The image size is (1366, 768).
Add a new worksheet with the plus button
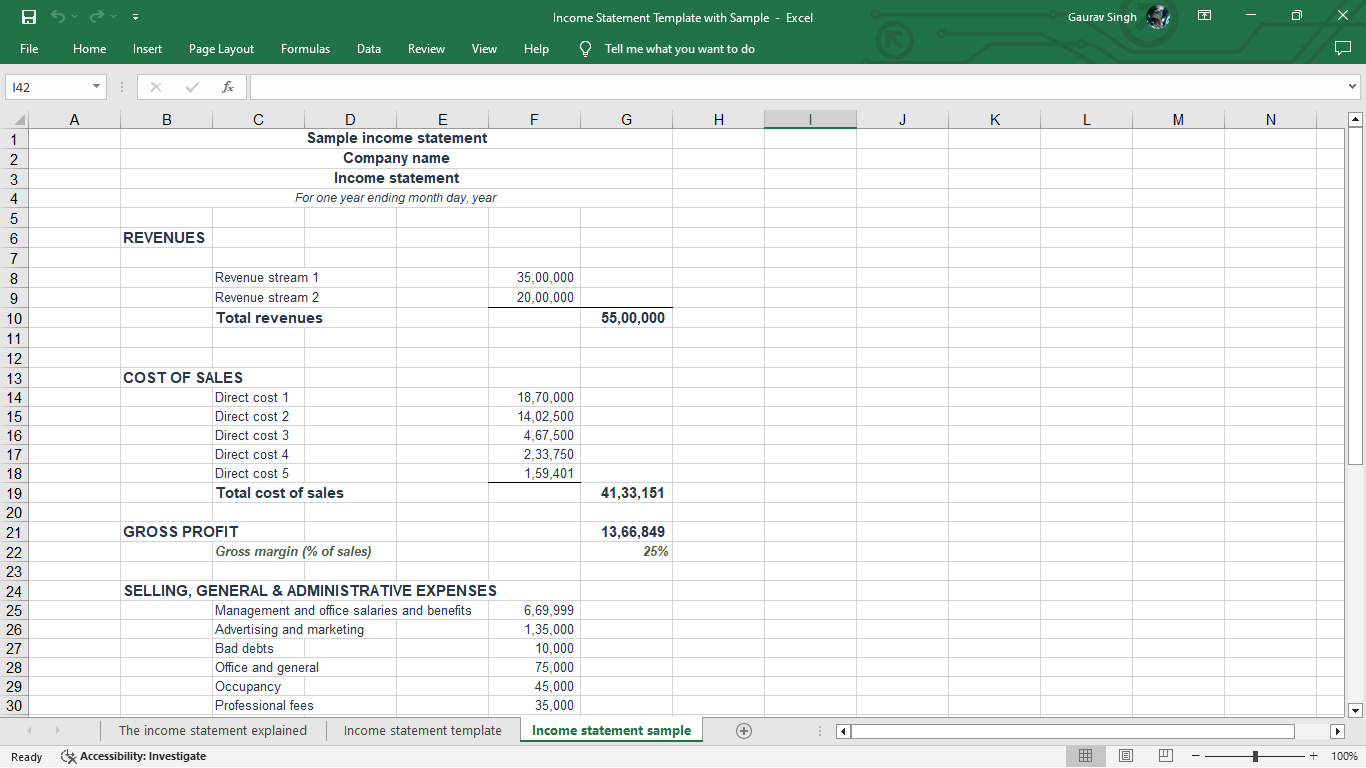pos(744,730)
